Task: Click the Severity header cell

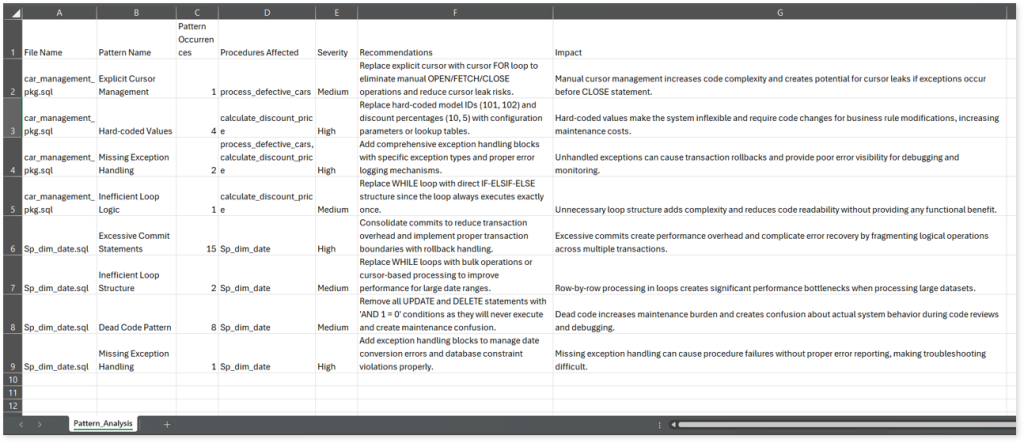Action: [333, 52]
